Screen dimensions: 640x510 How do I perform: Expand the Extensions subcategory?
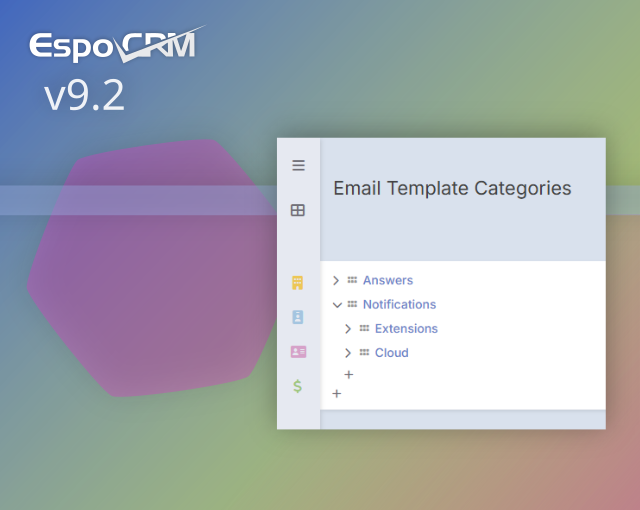[348, 329]
